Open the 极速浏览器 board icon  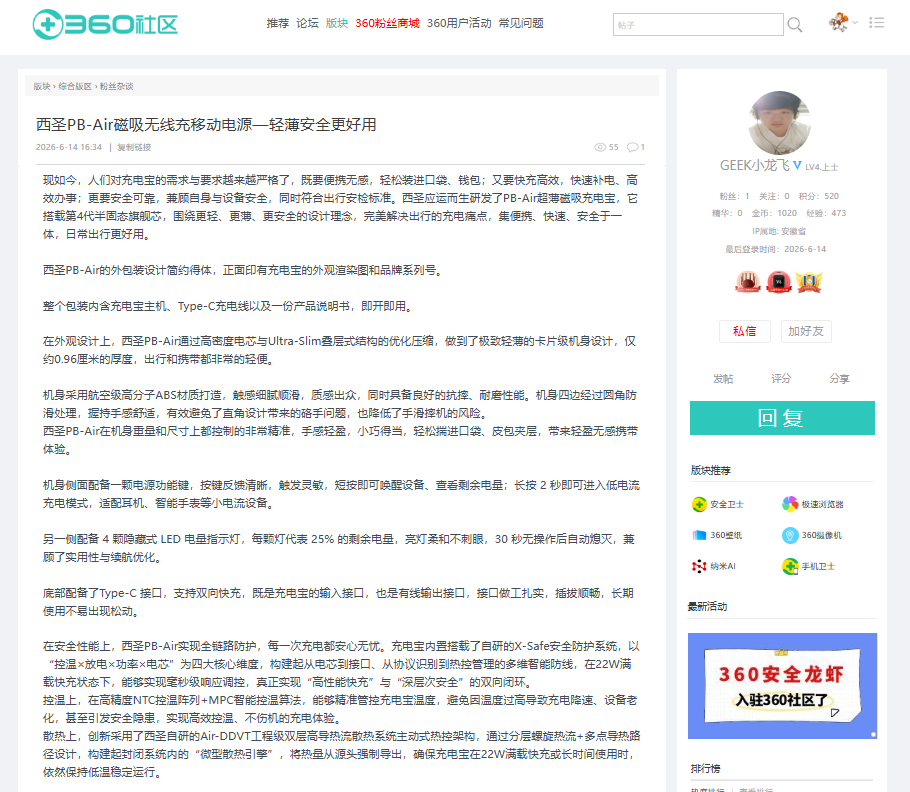click(790, 504)
